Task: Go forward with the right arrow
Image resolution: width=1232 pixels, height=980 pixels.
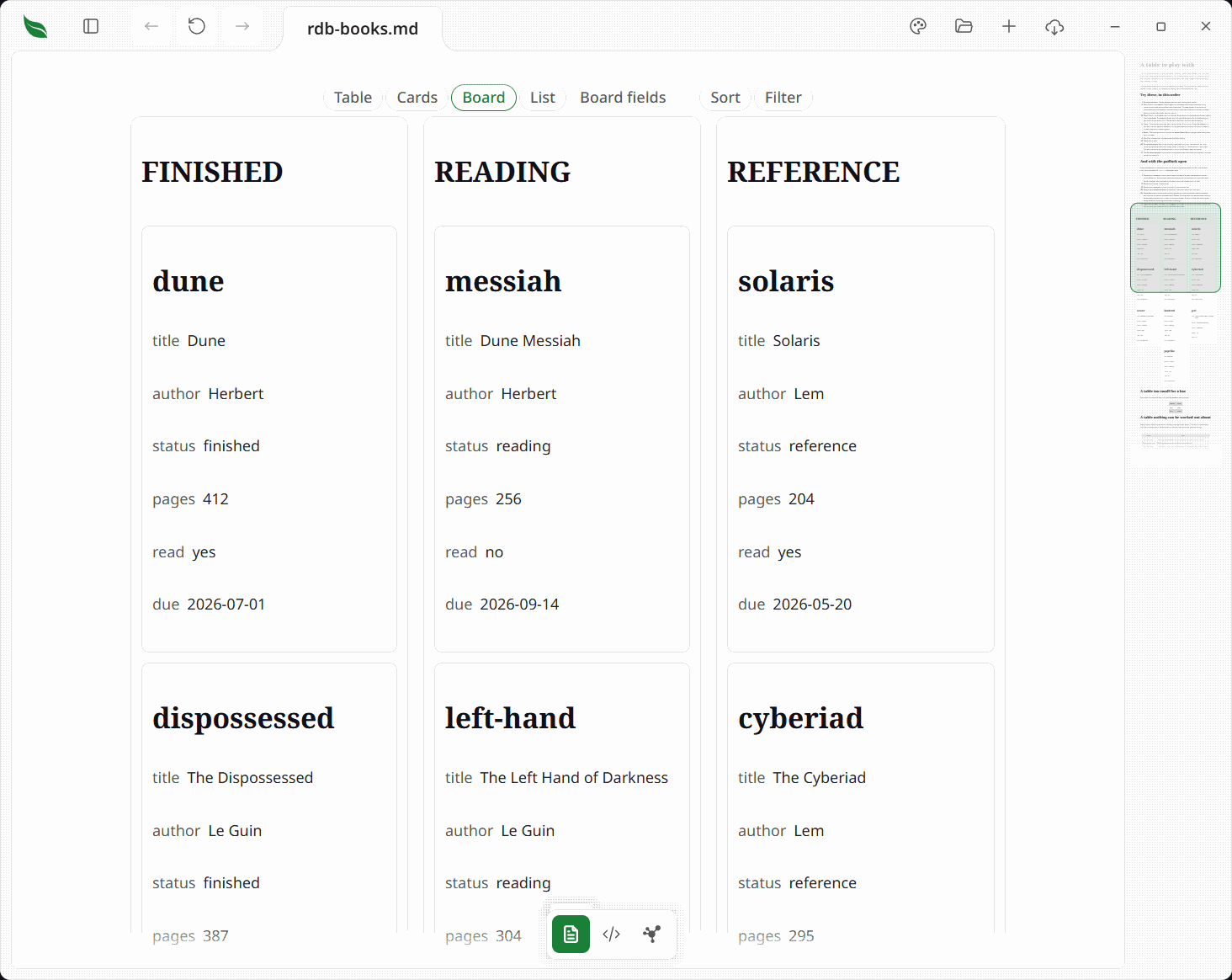Action: (x=242, y=26)
